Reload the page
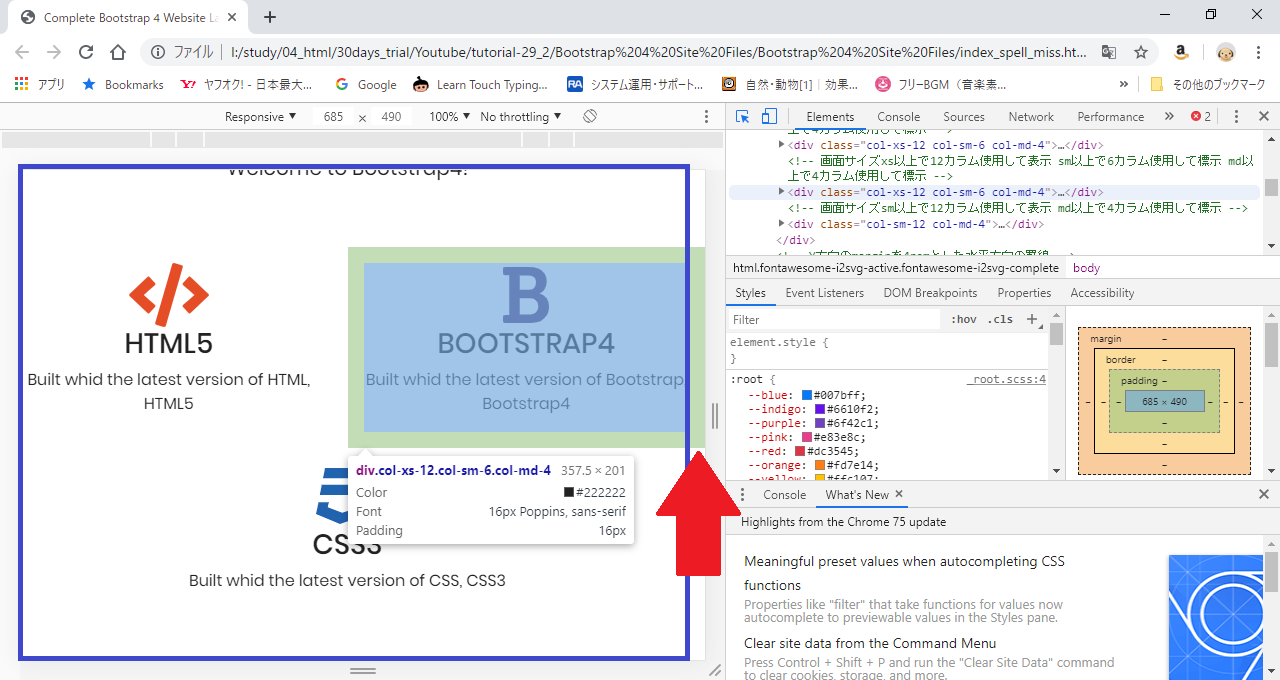 coord(86,52)
